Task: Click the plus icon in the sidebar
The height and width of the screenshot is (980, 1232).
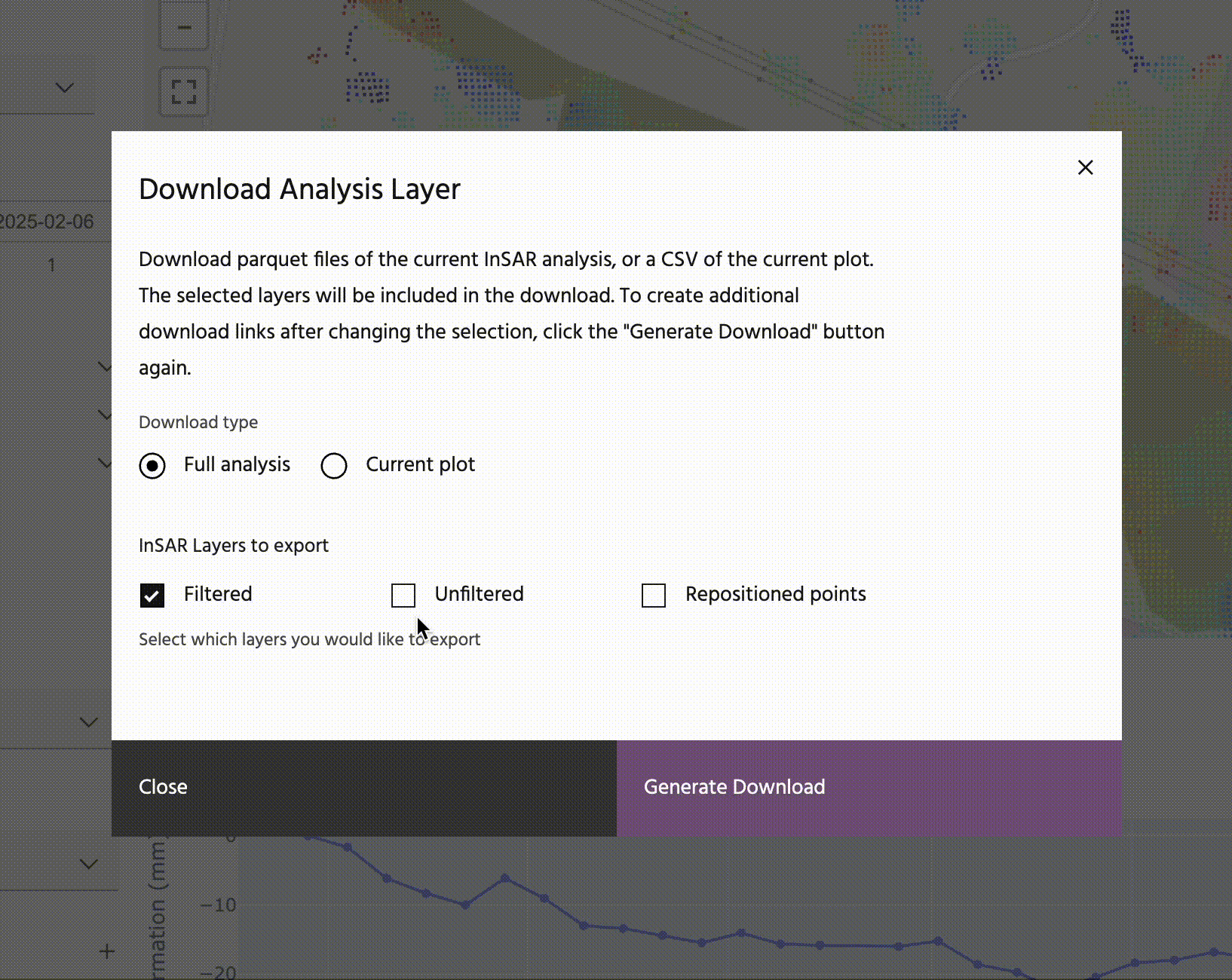Action: 107,951
